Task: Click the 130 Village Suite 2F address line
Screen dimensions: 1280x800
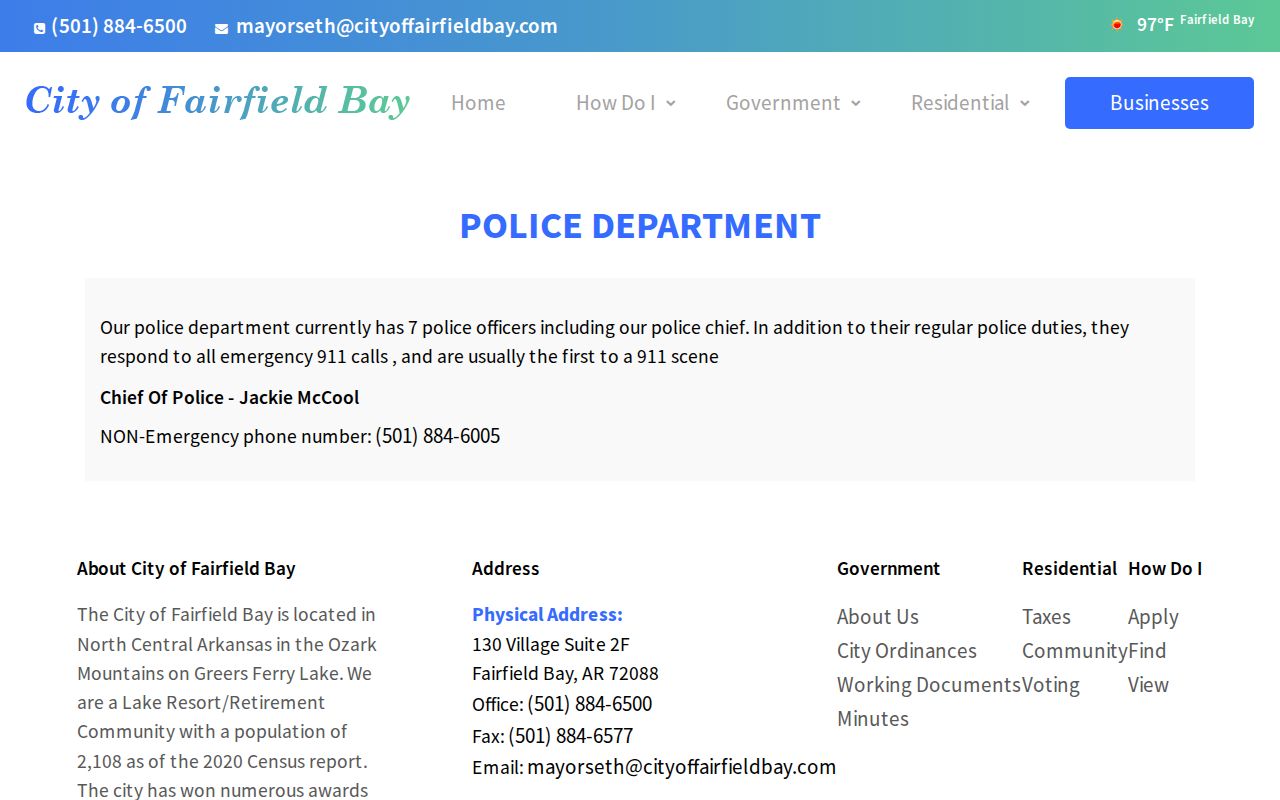Action: [x=551, y=644]
